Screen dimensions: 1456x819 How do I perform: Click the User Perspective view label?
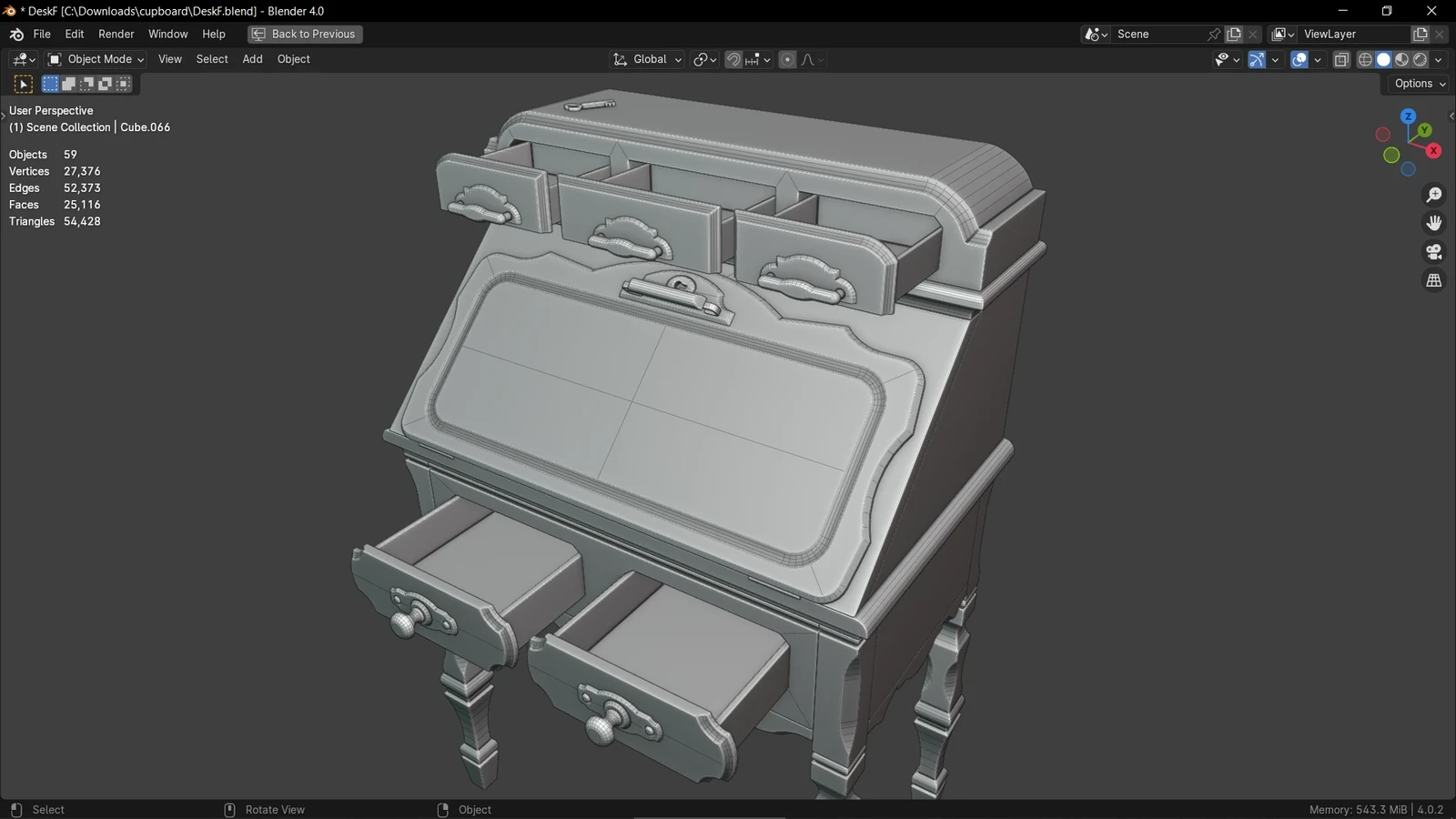point(51,111)
